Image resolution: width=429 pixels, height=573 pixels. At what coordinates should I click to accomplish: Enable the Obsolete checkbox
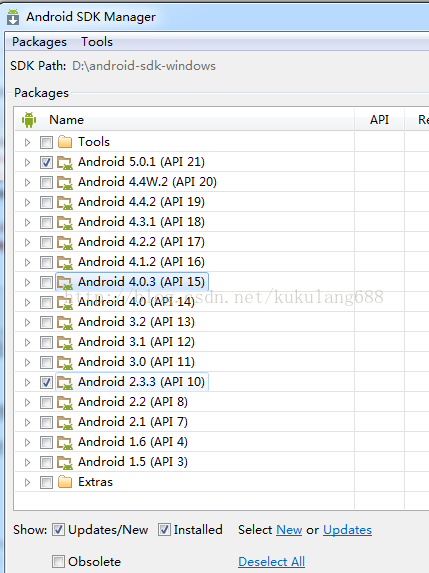pos(58,561)
